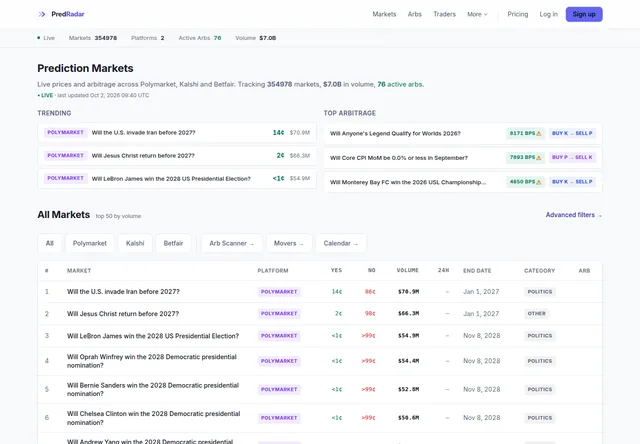
Task: Open the Arb Scanner link
Action: point(231,243)
